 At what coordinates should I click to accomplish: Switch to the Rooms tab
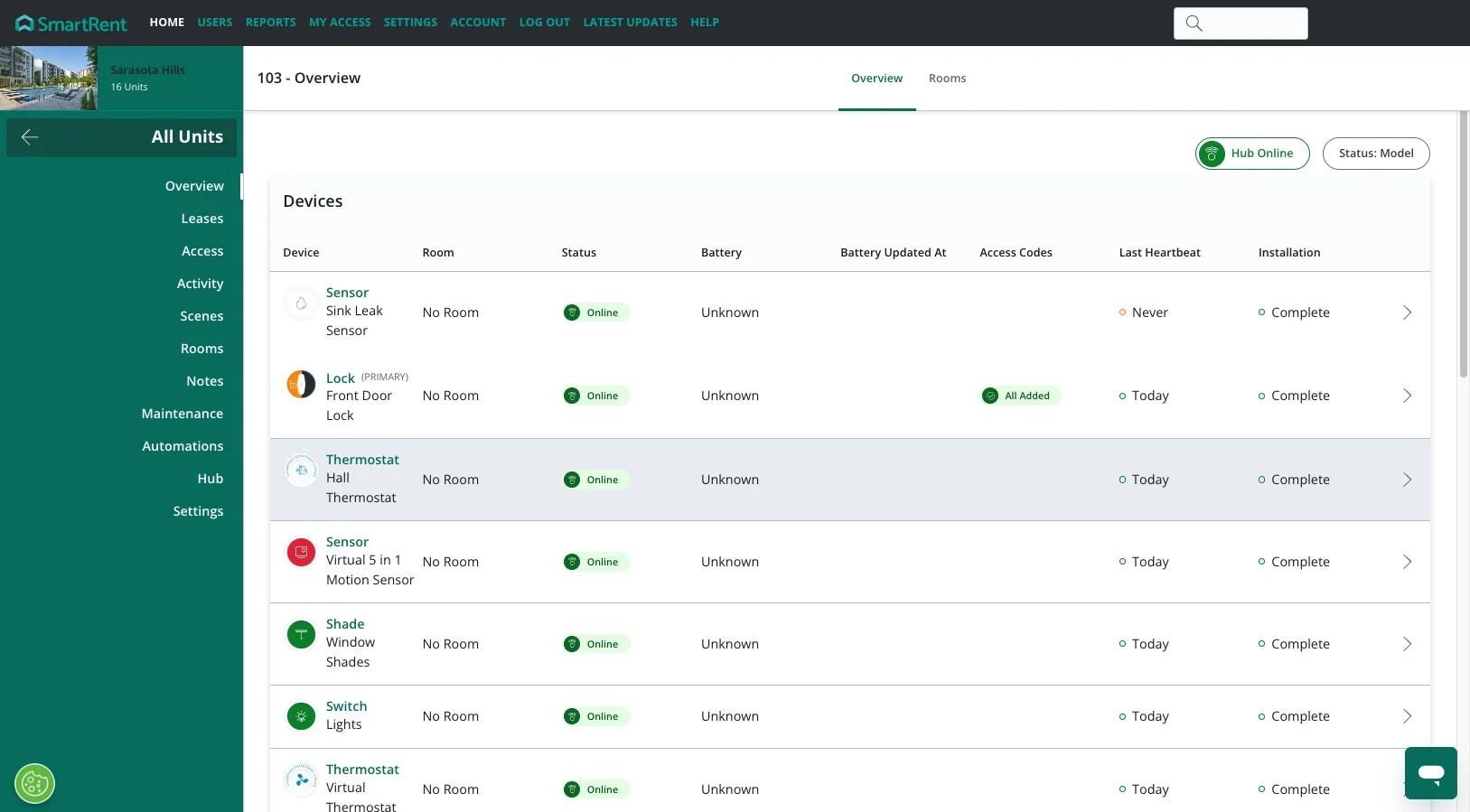pyautogui.click(x=948, y=79)
